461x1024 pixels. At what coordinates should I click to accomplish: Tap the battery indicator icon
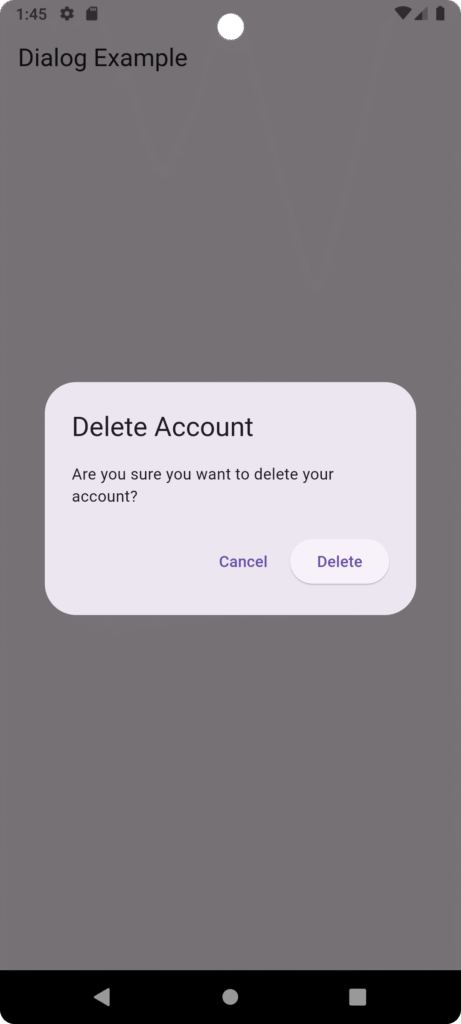coord(440,14)
